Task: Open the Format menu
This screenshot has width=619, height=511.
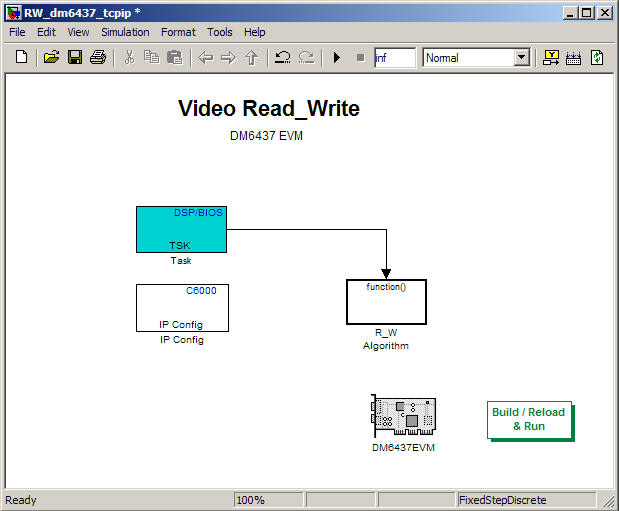Action: pyautogui.click(x=178, y=32)
